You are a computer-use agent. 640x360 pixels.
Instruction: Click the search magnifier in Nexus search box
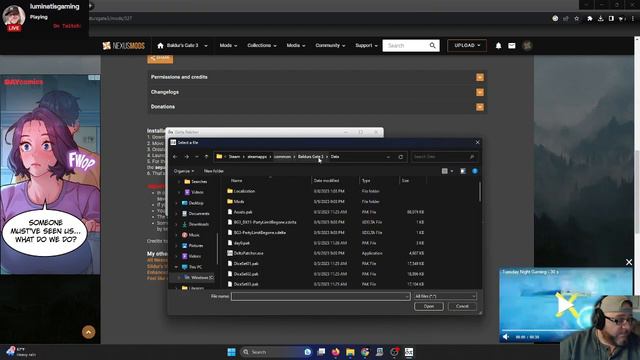click(x=433, y=46)
